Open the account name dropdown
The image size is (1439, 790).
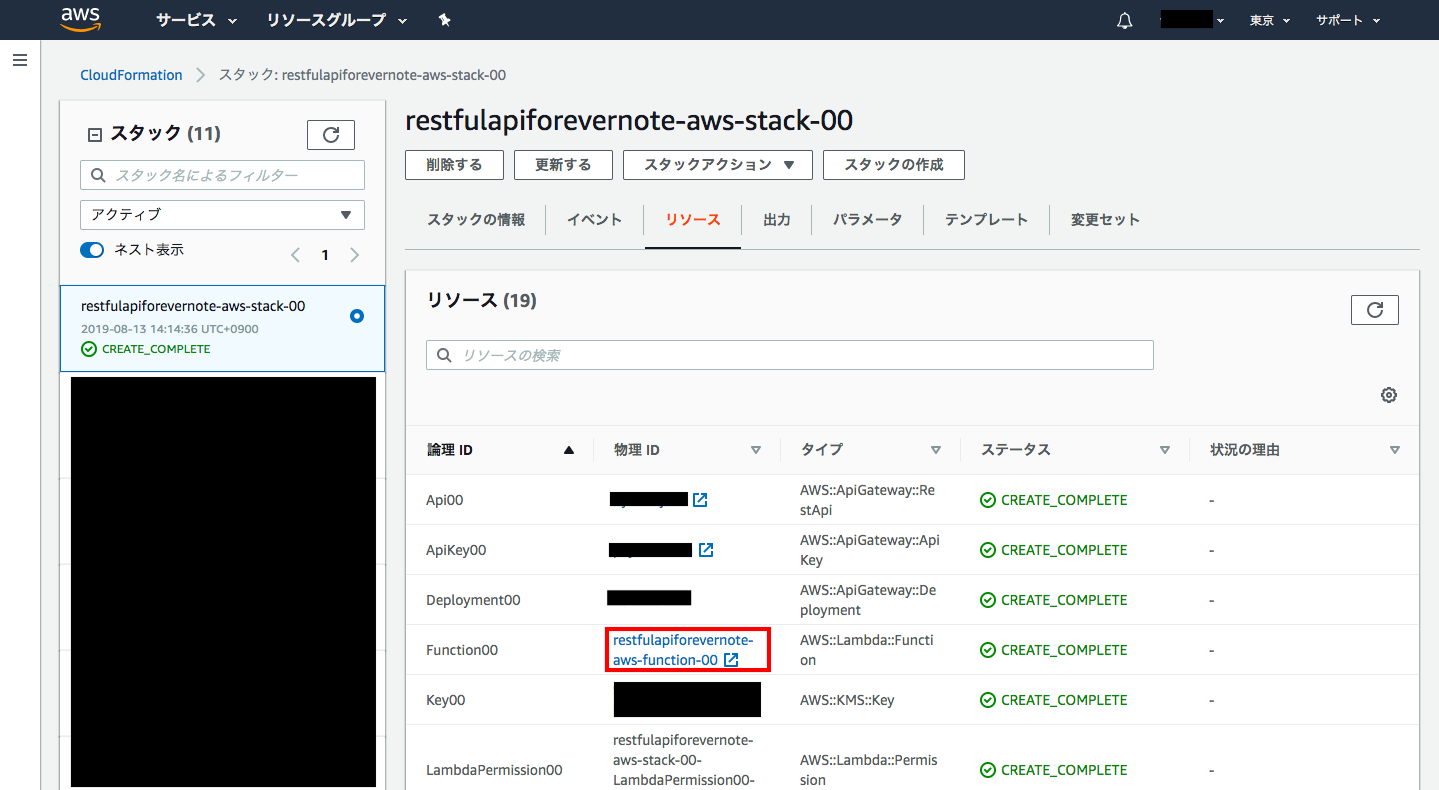click(x=1193, y=20)
